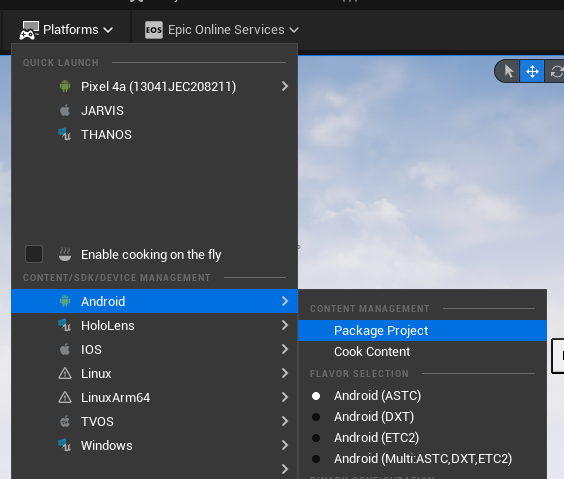Click the Apple TV icon beside TVOS
This screenshot has height=479, width=564.
pos(65,421)
